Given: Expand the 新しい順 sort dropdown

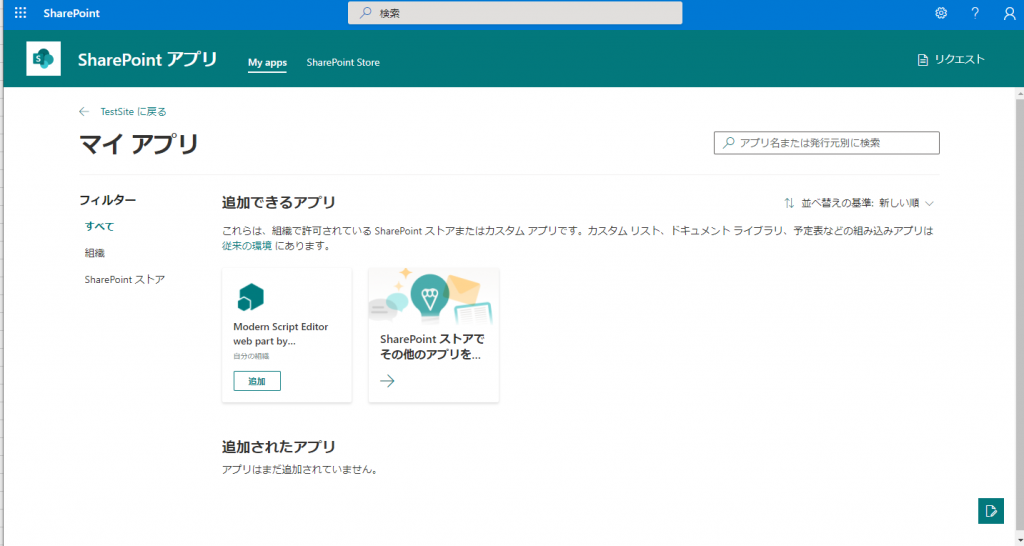Looking at the screenshot, I should pyautogui.click(x=906, y=203).
